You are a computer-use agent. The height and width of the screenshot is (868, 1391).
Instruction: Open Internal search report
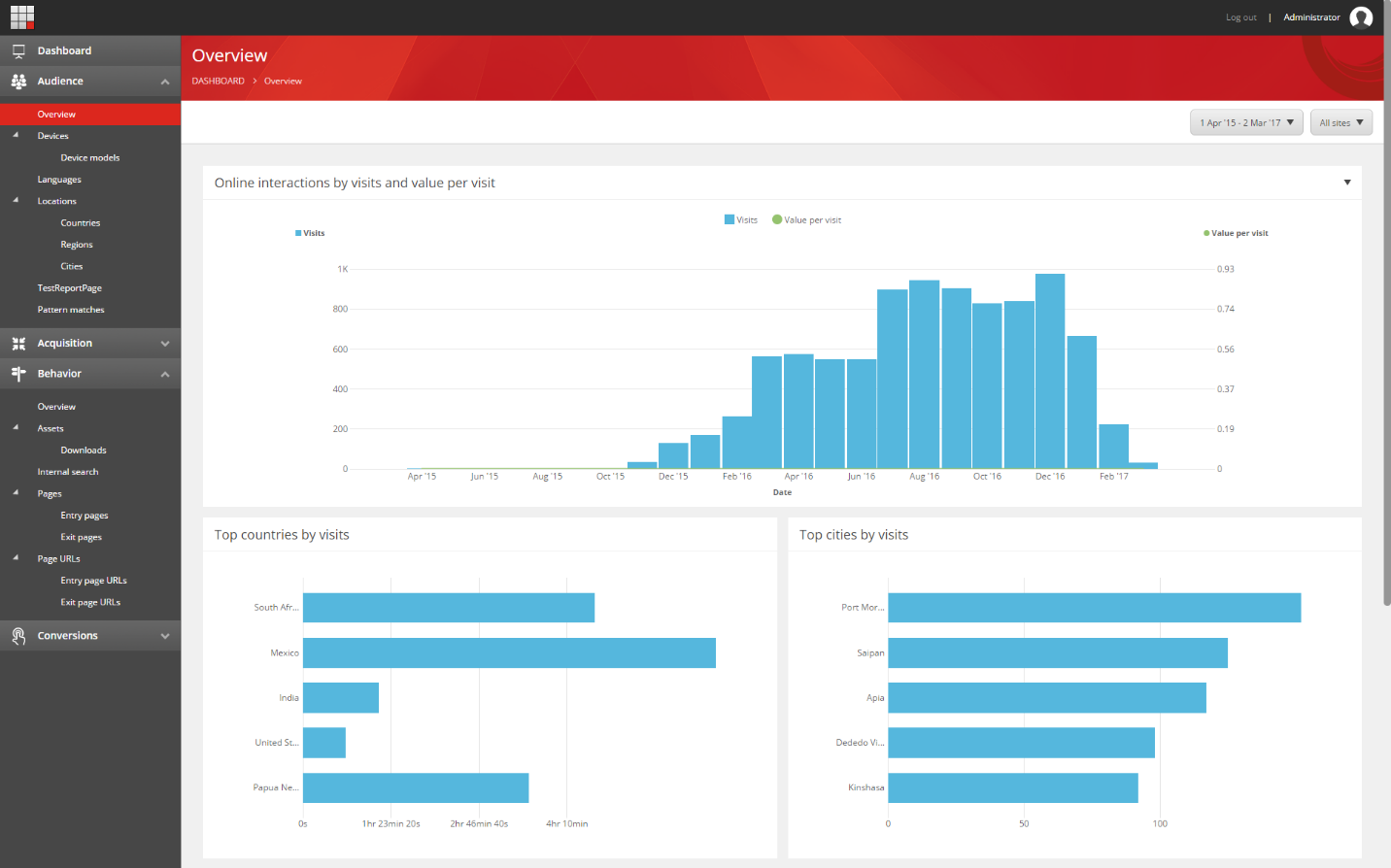click(68, 472)
